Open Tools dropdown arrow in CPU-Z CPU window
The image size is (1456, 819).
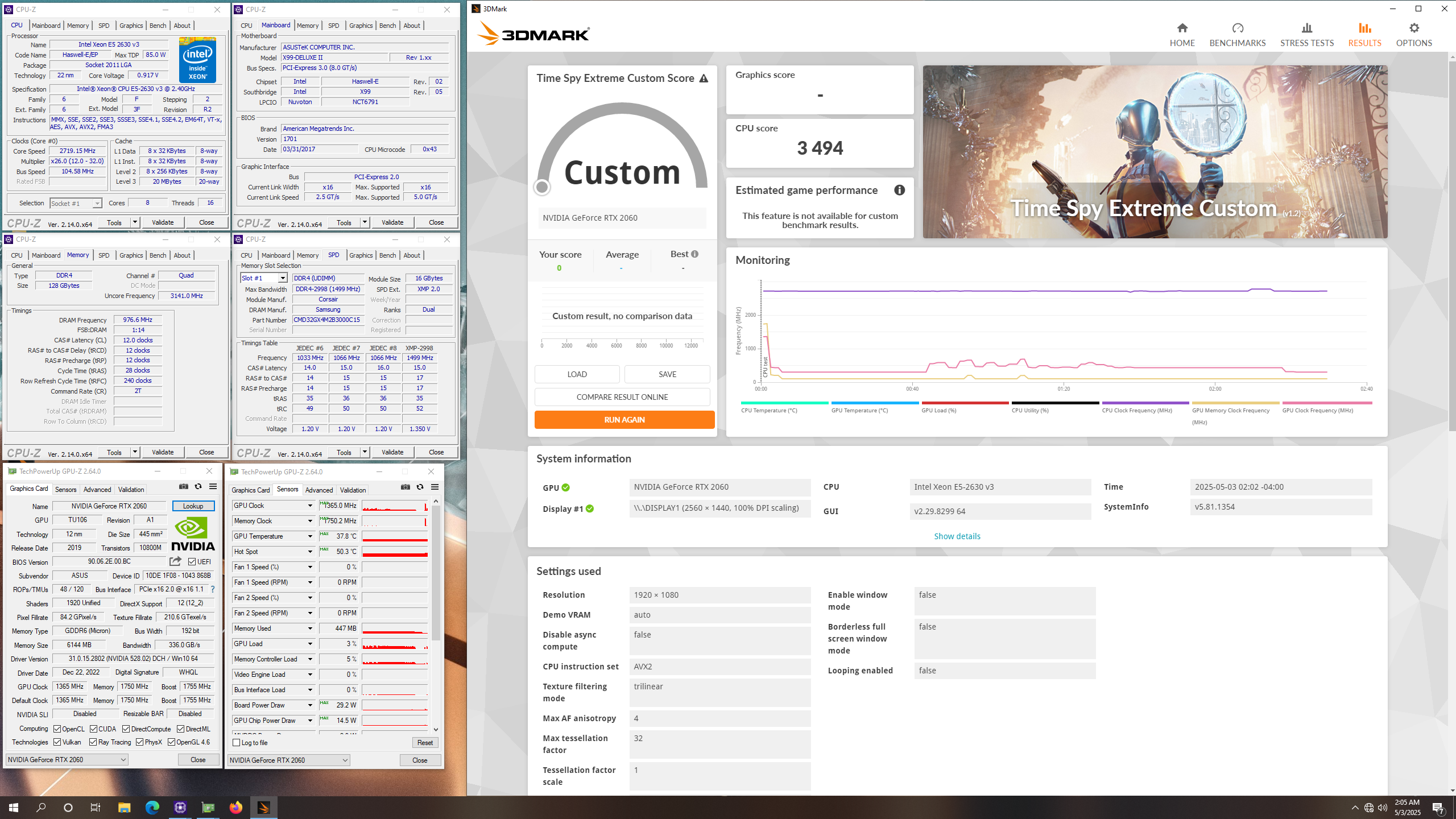(x=135, y=222)
